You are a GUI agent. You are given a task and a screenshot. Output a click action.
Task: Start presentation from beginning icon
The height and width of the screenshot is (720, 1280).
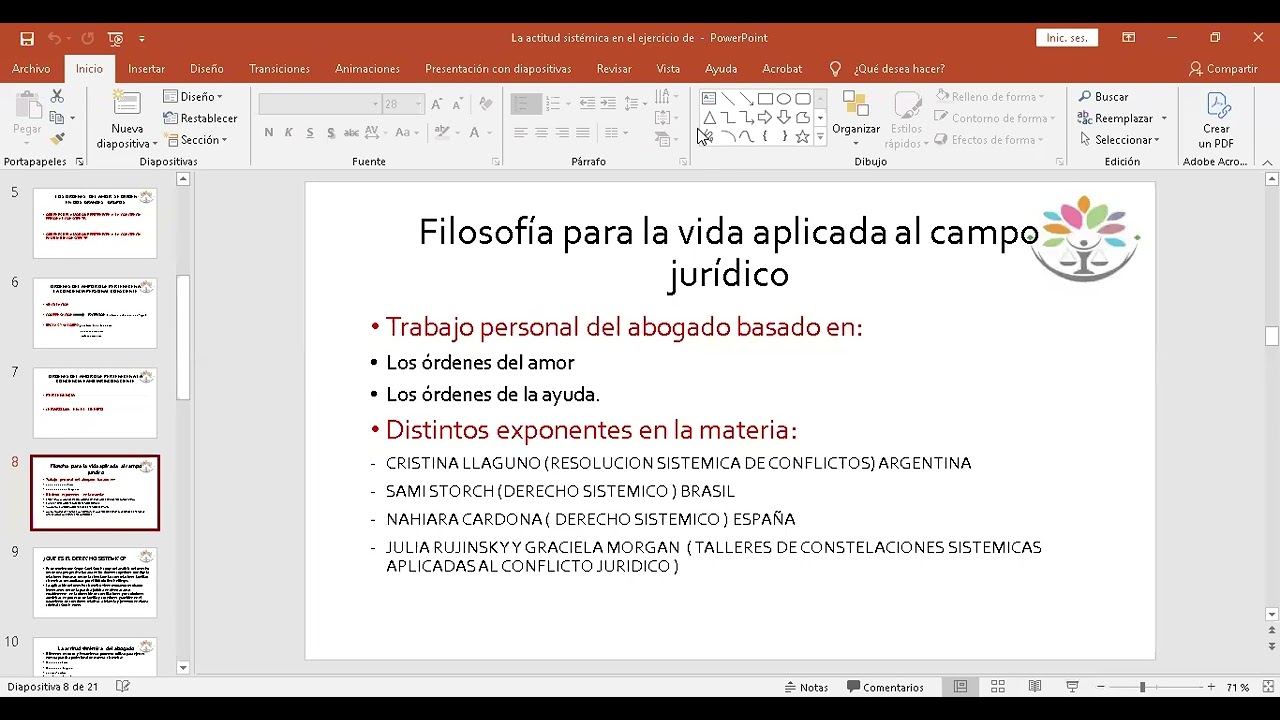(x=115, y=38)
